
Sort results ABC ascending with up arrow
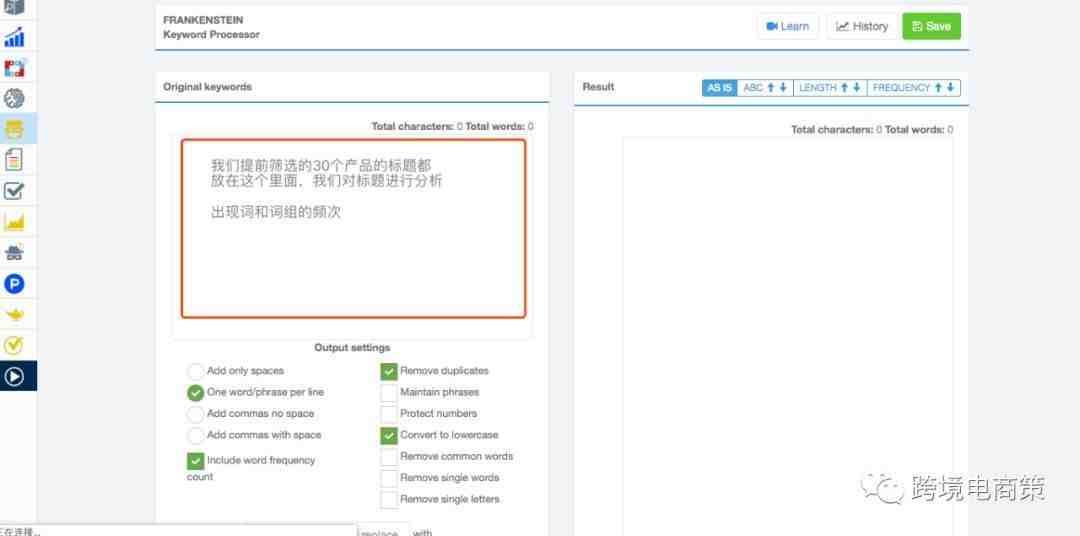771,87
